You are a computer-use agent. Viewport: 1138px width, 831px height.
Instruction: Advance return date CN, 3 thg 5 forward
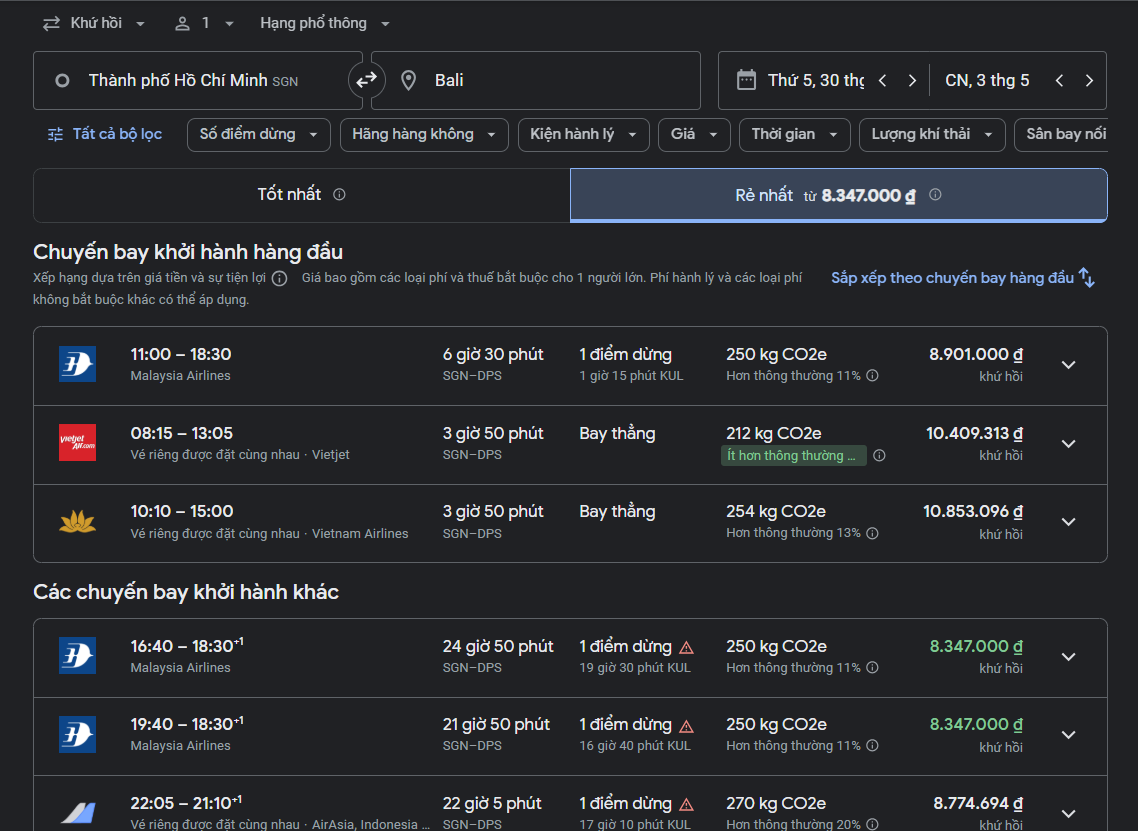click(x=1089, y=81)
